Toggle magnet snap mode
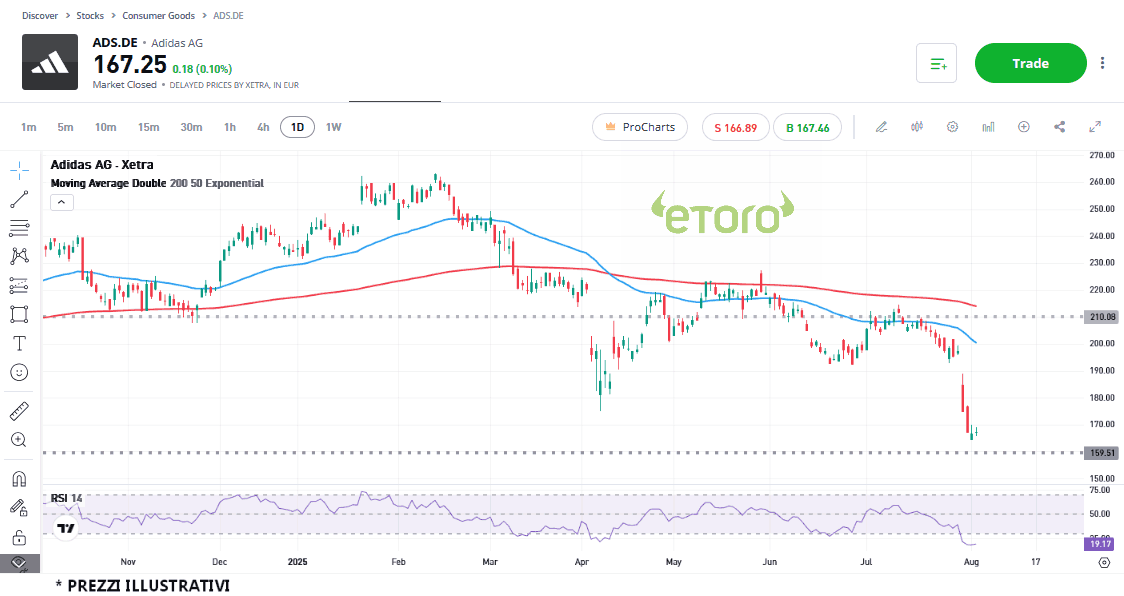Screen dimensions: 1124x596 click(19, 478)
